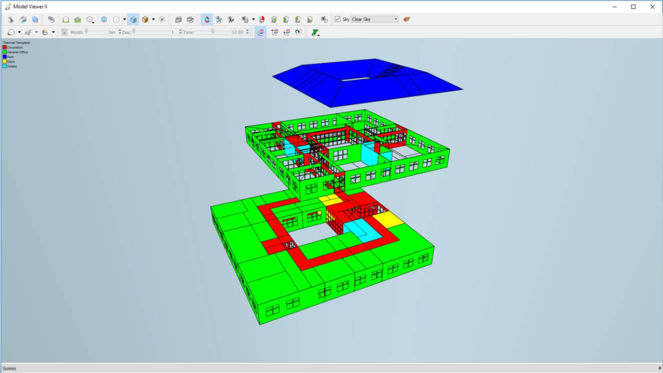Image resolution: width=663 pixels, height=373 pixels.
Task: Click the Time slider track
Action: [x=212, y=32]
